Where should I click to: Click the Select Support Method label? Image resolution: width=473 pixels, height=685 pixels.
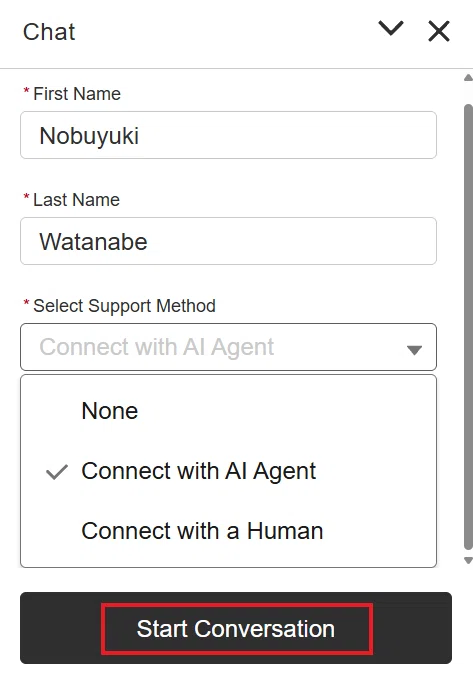124,306
